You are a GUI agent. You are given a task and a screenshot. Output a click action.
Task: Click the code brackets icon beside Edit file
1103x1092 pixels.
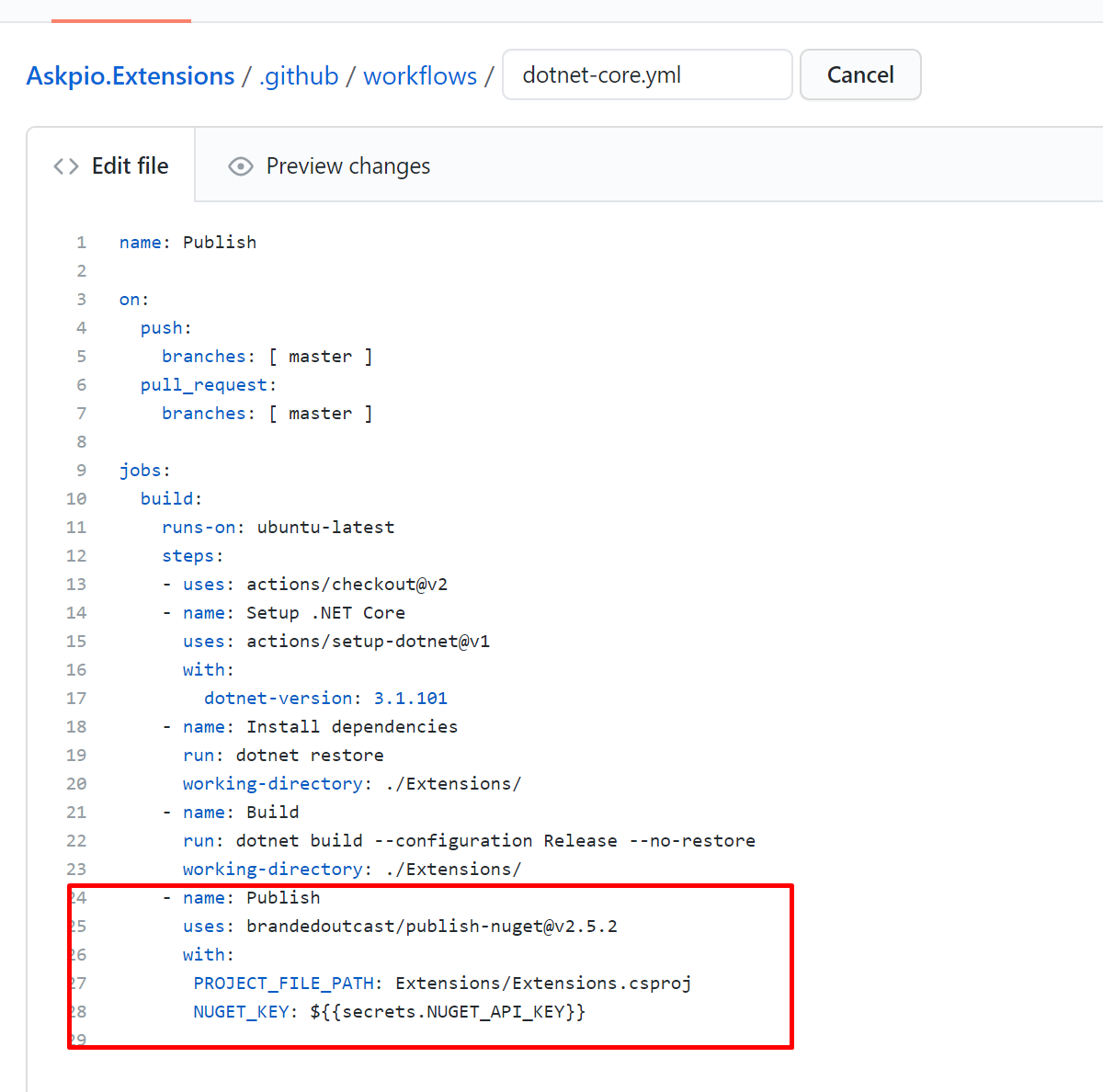(x=65, y=166)
